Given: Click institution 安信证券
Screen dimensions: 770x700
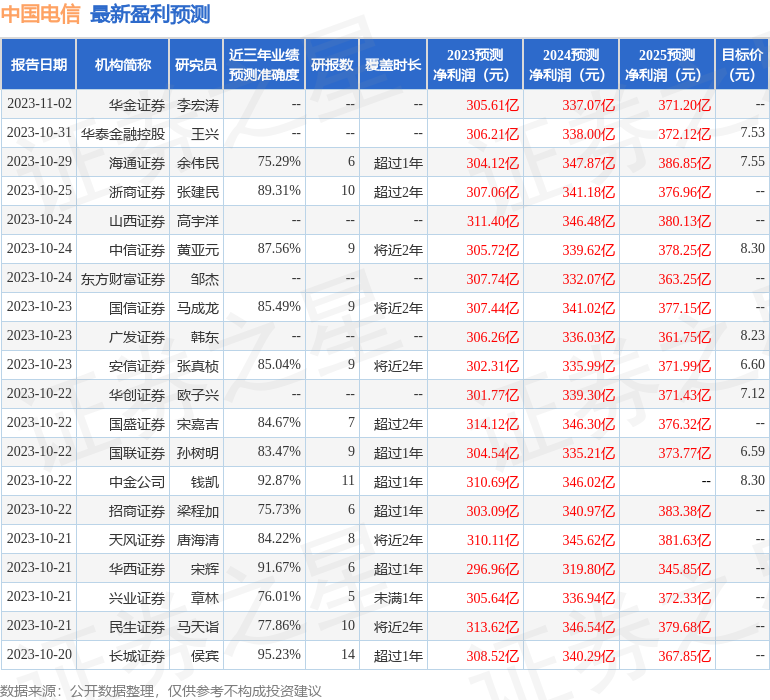Looking at the screenshot, I should coord(137,366).
